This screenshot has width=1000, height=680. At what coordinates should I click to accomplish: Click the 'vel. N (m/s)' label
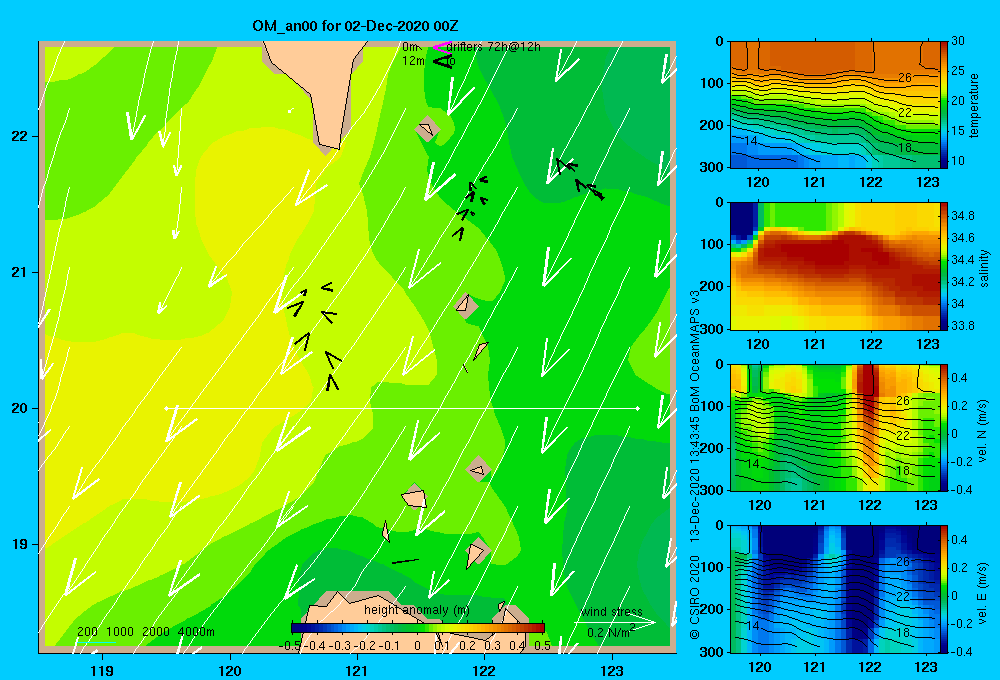click(983, 431)
